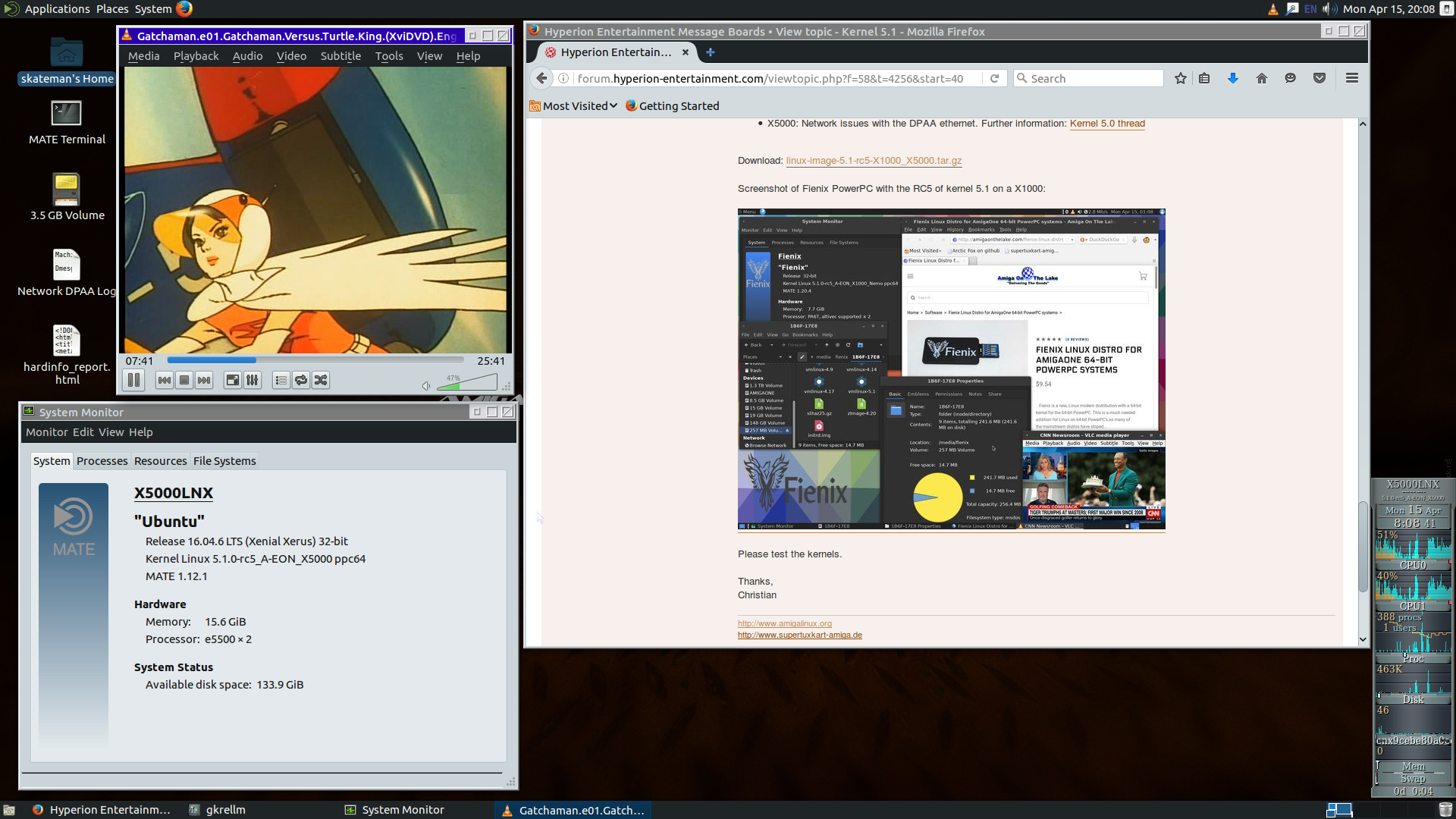Show Firefox bookmarks list icon
The height and width of the screenshot is (819, 1456).
(1204, 78)
